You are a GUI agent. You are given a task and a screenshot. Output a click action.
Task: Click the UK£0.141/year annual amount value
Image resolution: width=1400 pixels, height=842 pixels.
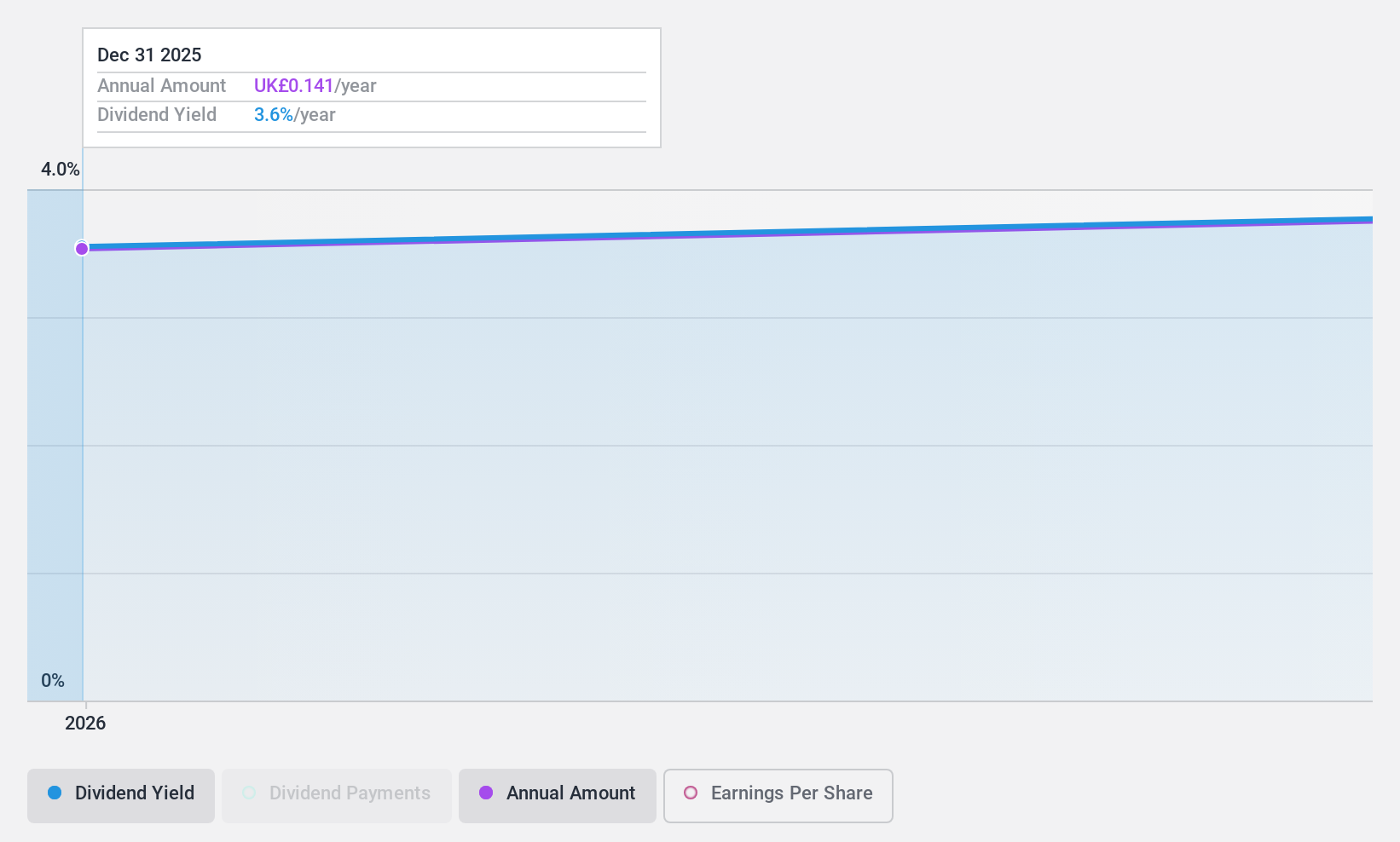[x=315, y=86]
